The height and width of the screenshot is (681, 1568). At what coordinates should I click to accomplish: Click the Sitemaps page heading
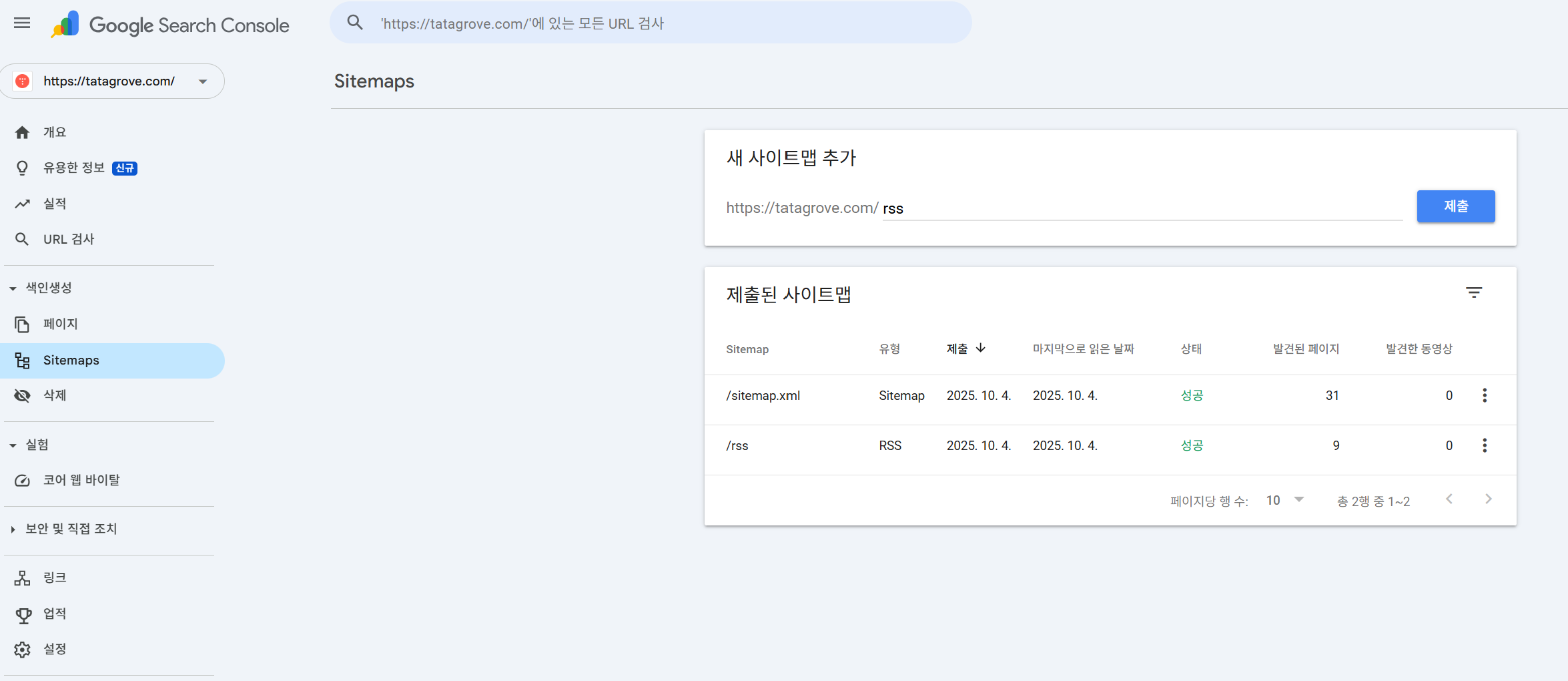coord(374,81)
